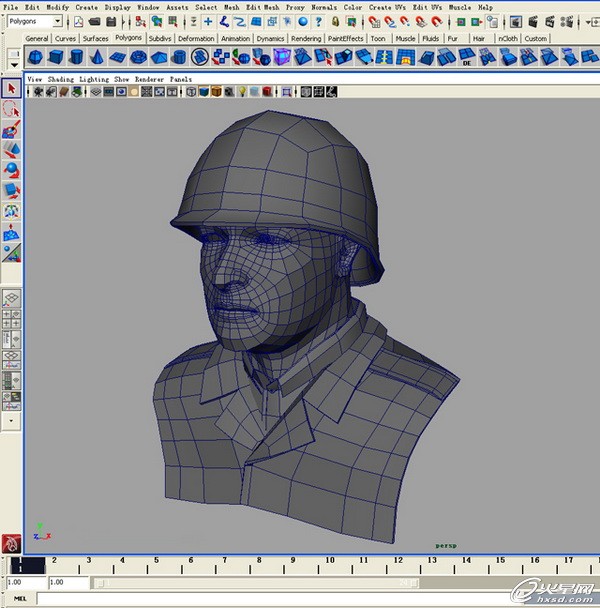This screenshot has width=600, height=608.
Task: Click the animation start time field
Action: tap(26, 582)
